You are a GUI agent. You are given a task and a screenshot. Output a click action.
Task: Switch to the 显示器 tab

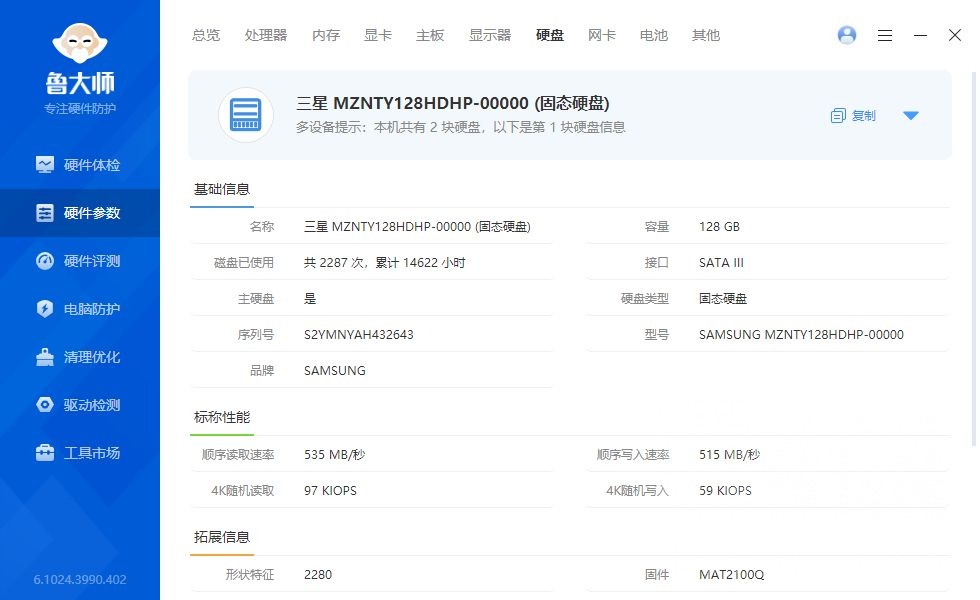click(x=490, y=35)
